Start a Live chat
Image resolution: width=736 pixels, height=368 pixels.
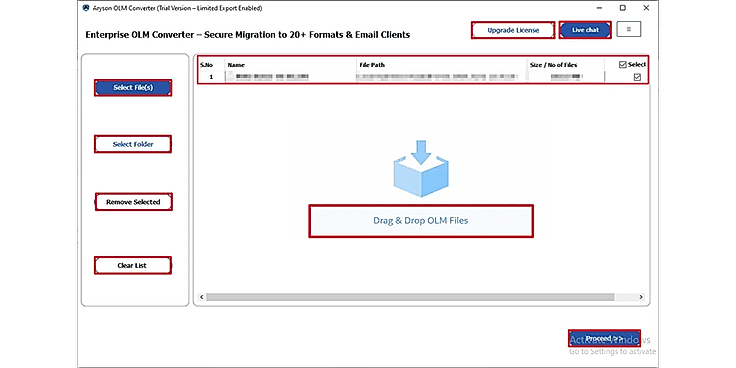coord(585,30)
